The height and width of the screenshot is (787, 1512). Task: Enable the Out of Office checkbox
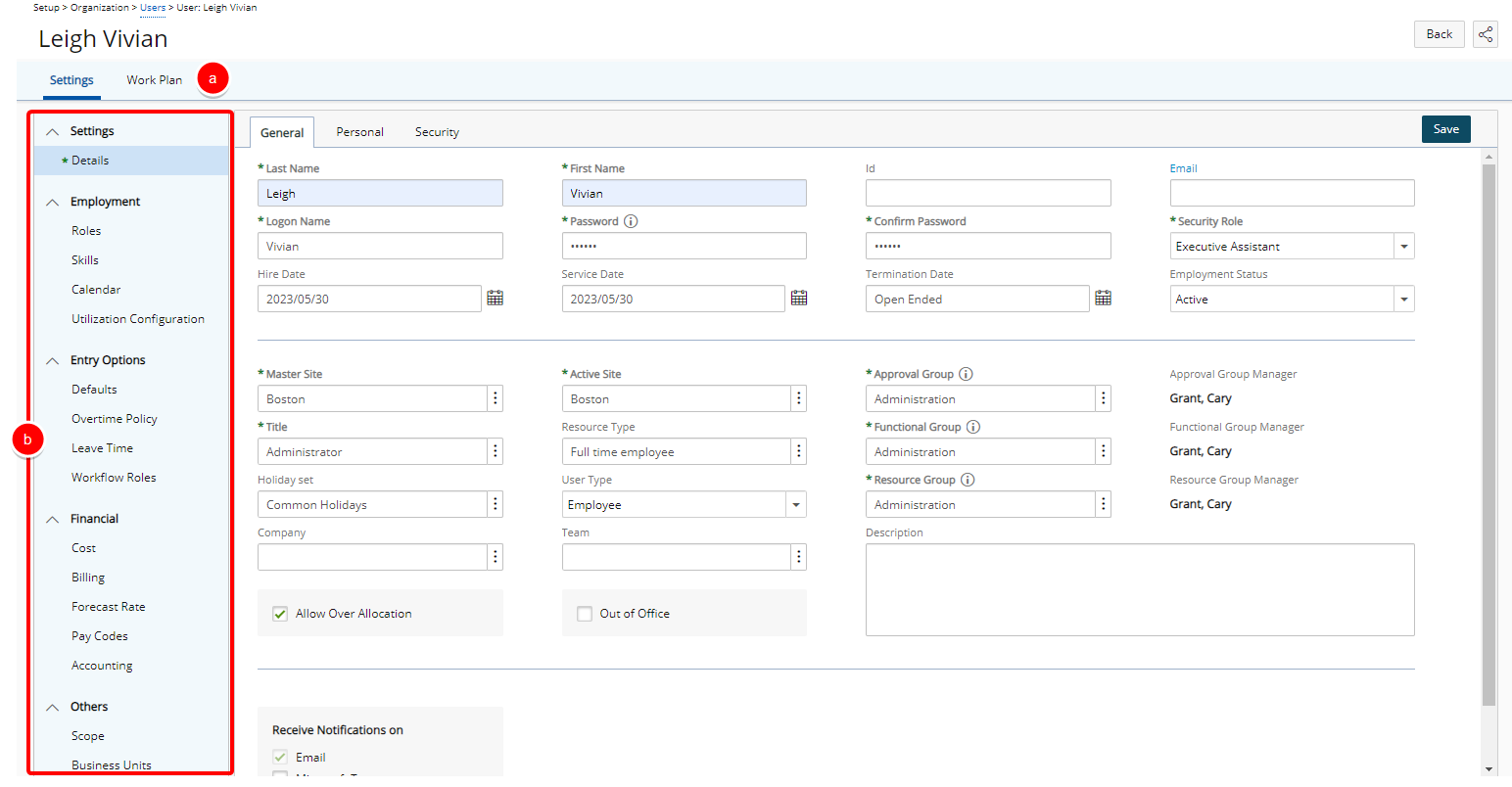pos(585,614)
